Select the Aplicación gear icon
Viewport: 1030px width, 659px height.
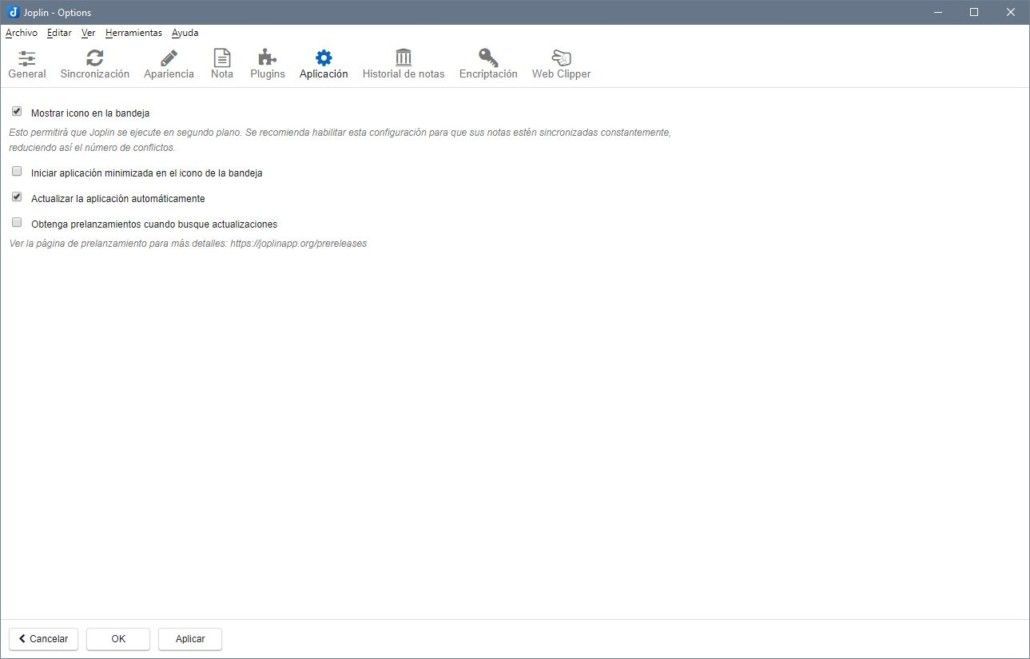324,58
